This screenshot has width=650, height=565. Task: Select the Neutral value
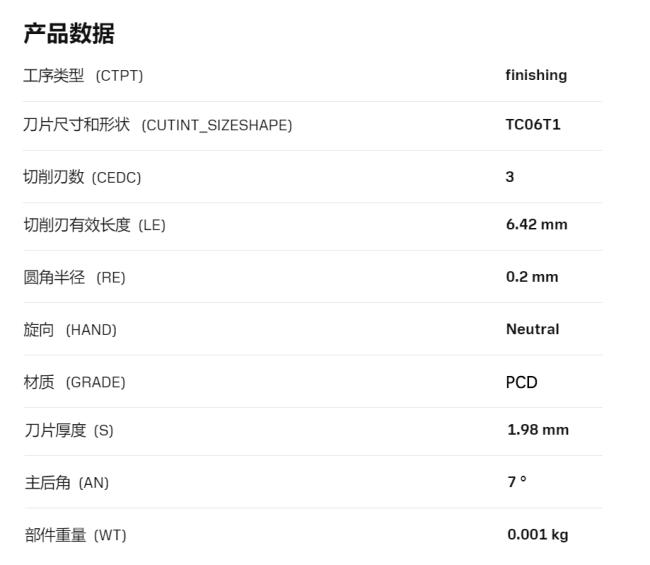[532, 329]
